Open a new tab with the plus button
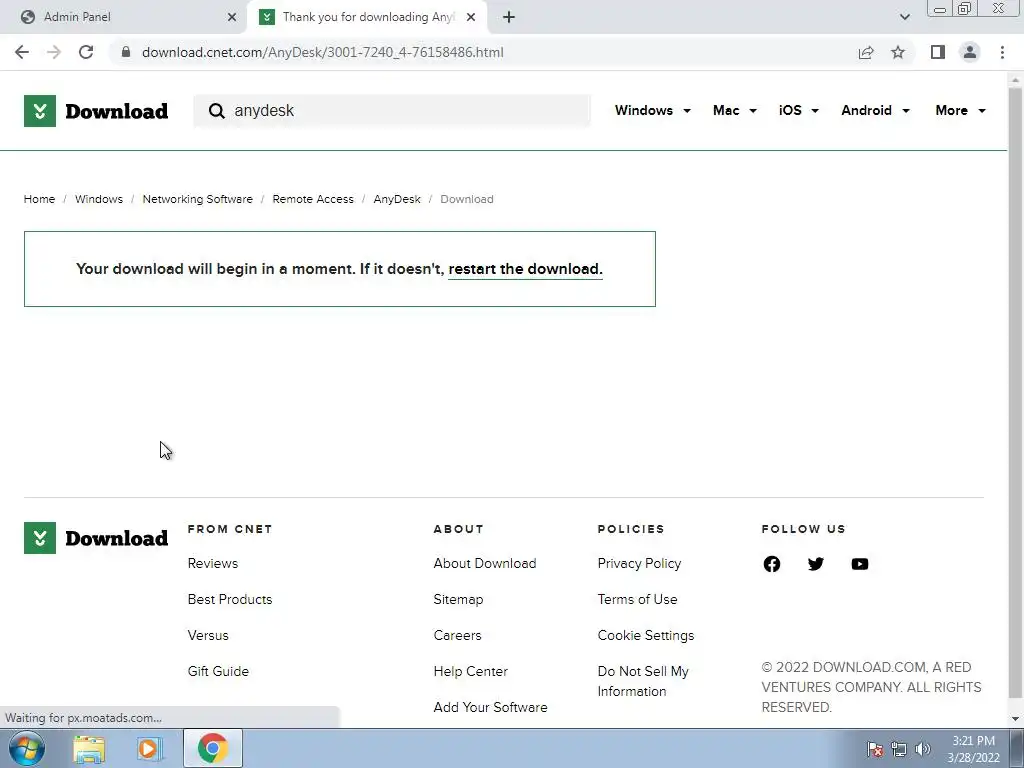Screen dimensions: 1024x768 pyautogui.click(x=509, y=17)
